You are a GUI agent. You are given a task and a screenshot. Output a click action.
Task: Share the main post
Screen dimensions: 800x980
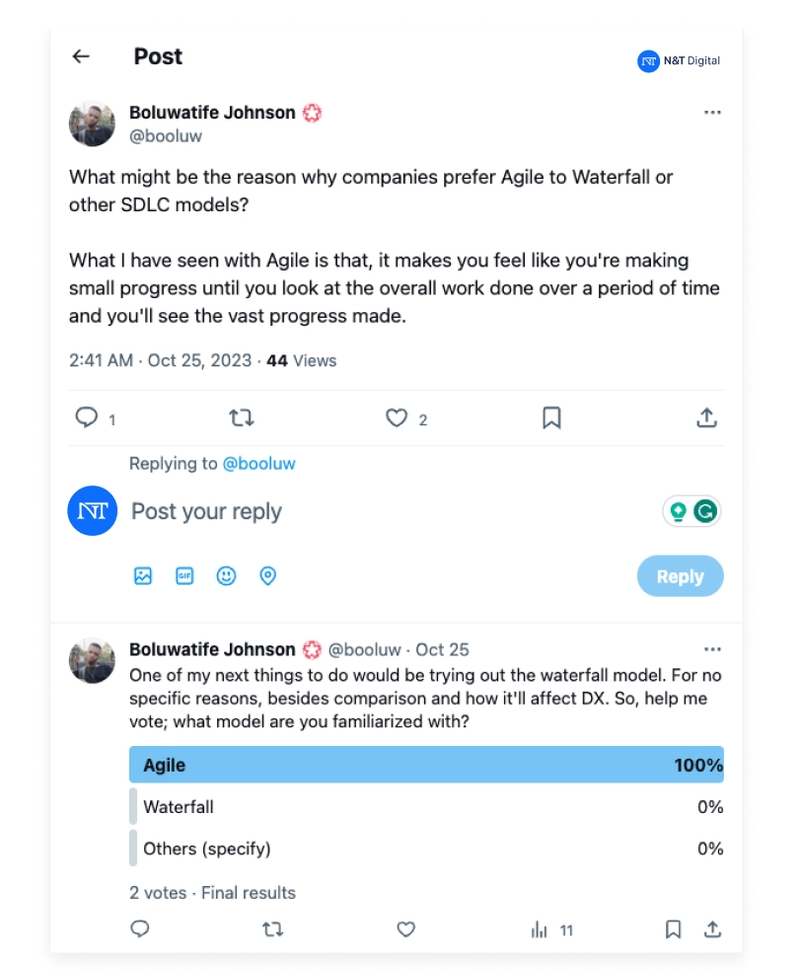click(x=706, y=417)
